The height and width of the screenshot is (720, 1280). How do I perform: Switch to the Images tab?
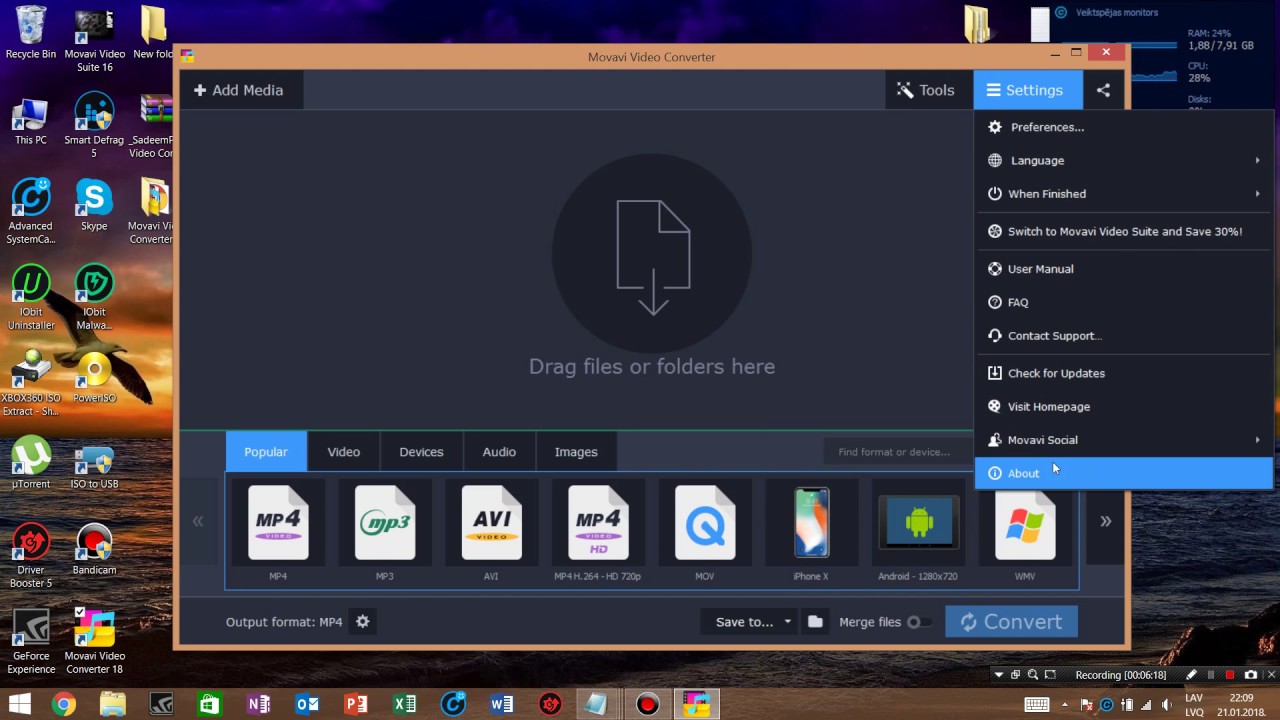576,452
